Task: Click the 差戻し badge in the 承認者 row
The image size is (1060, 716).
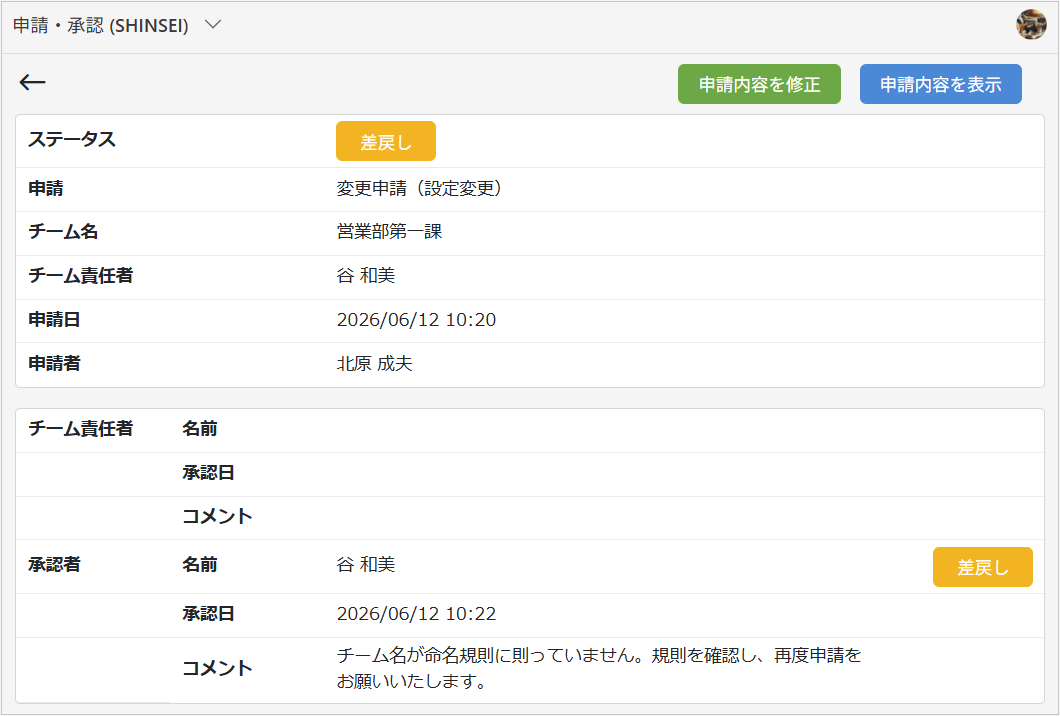Action: 982,567
